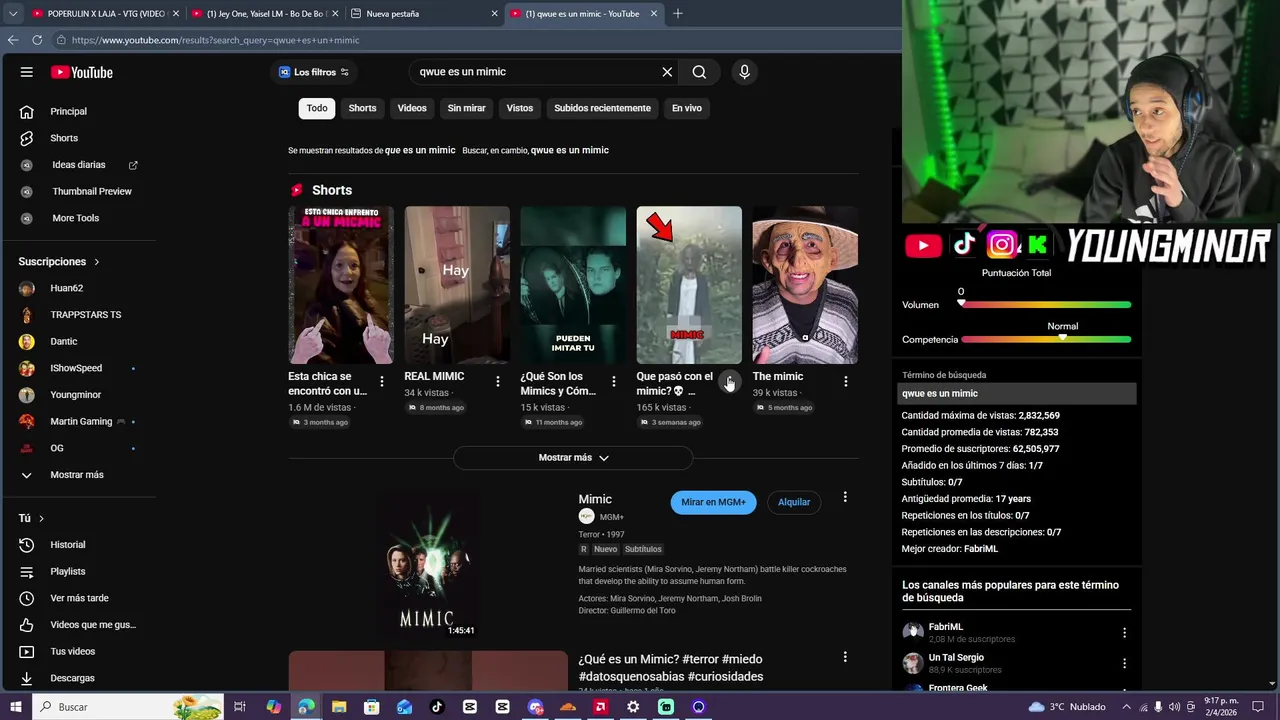Run search with magnifying glass button

[x=699, y=72]
